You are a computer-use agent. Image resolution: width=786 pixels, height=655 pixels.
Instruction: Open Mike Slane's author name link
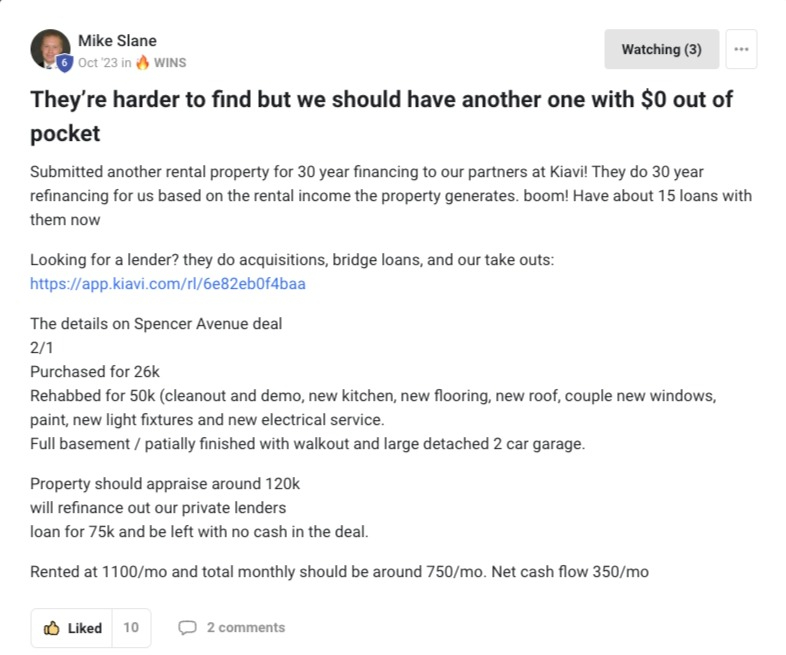pos(117,41)
